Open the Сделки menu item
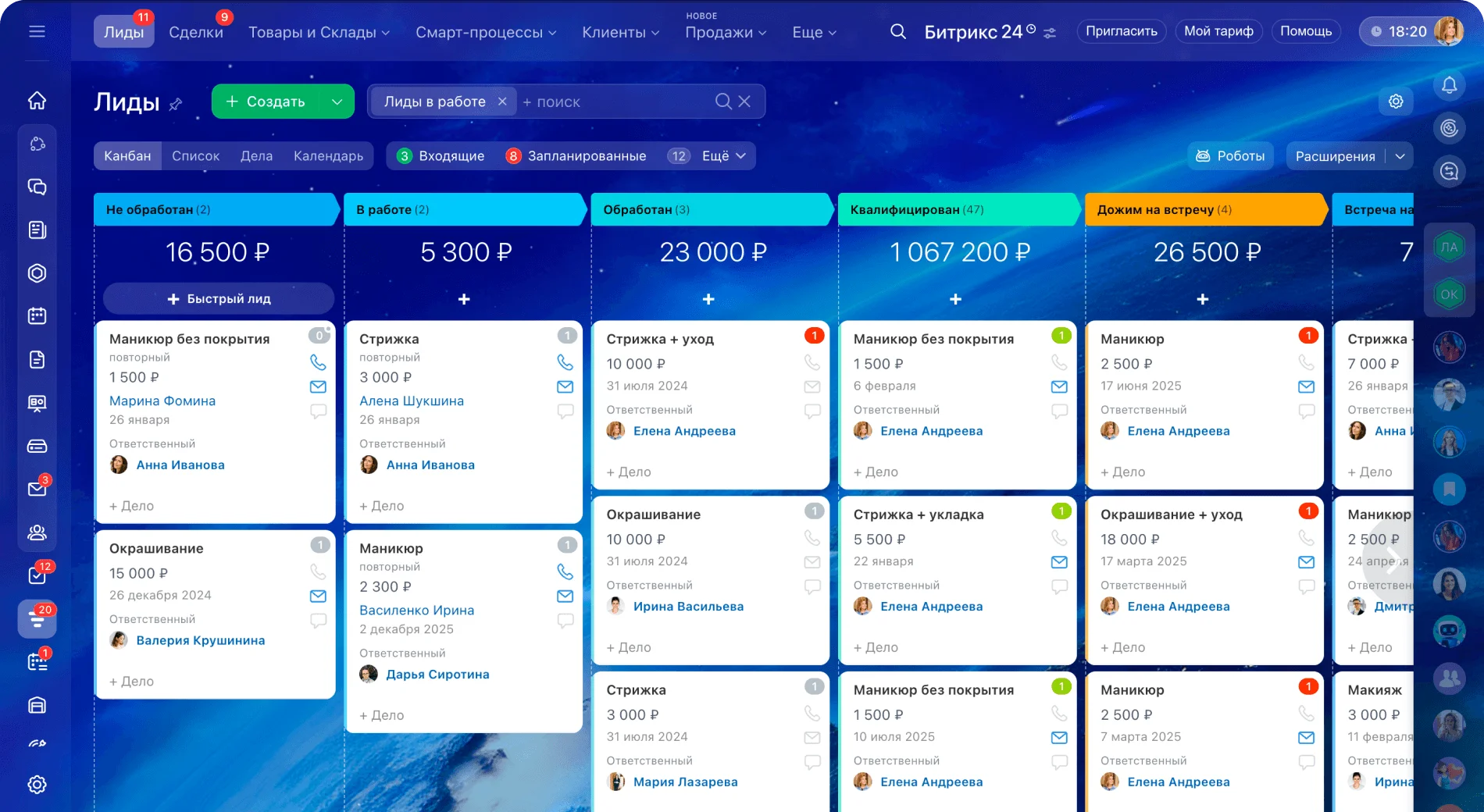Image resolution: width=1484 pixels, height=812 pixels. pos(197,31)
